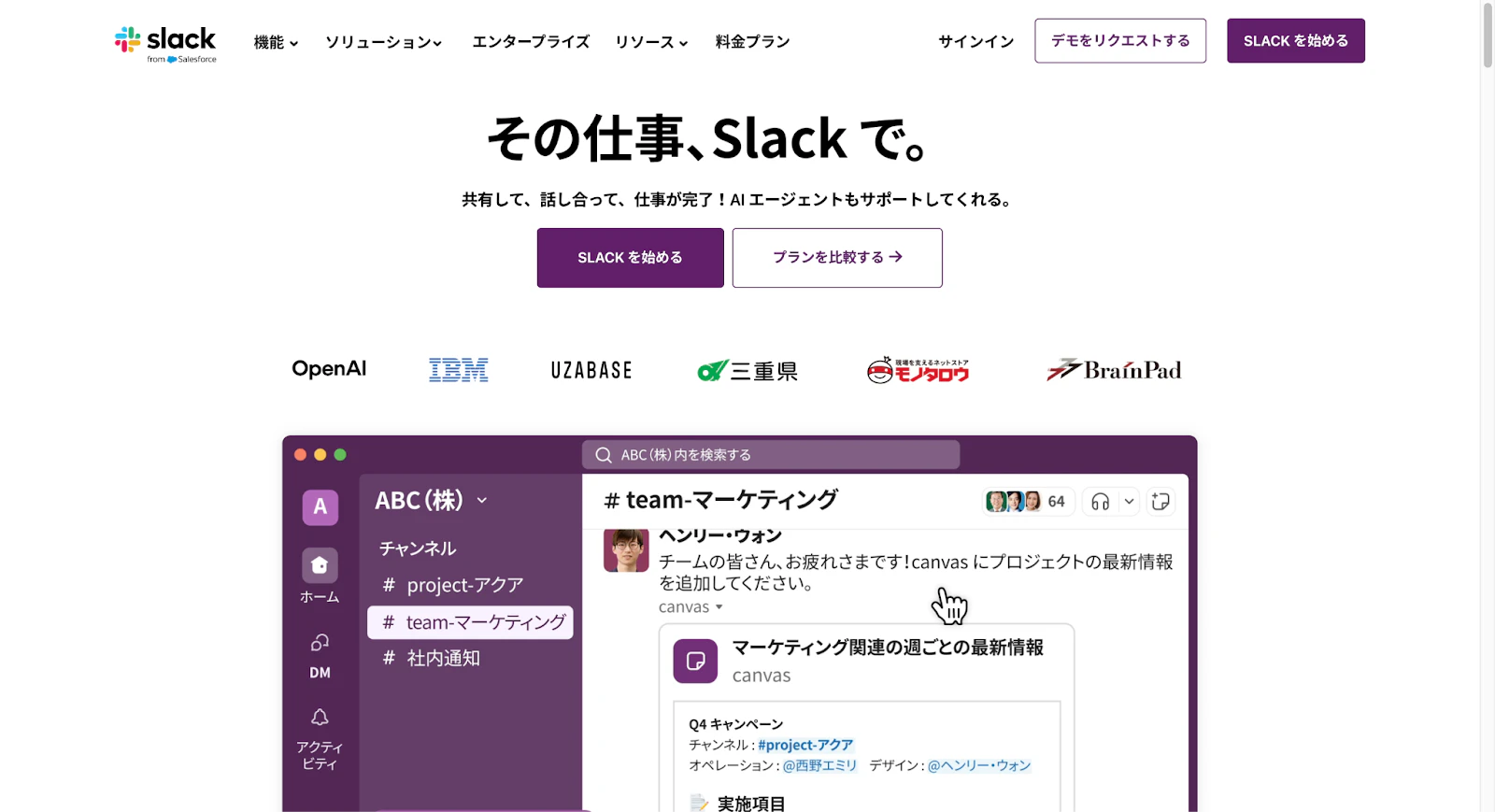Click the red window dot in mockup
The height and width of the screenshot is (812, 1495).
[x=300, y=455]
